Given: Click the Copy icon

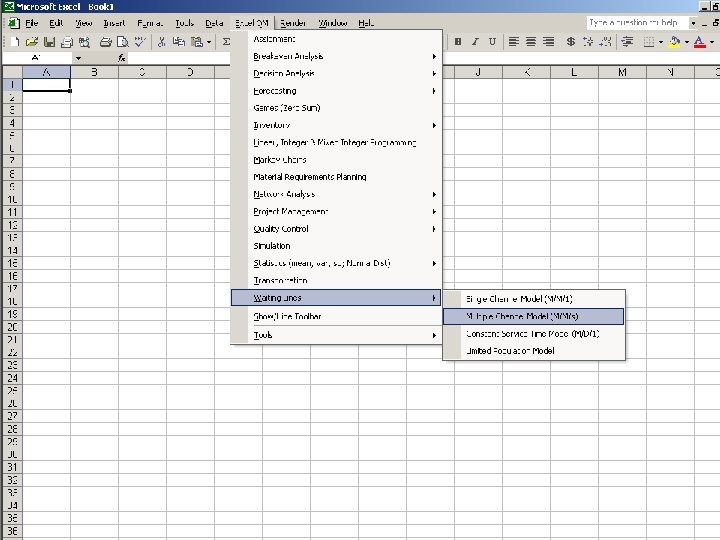Looking at the screenshot, I should (179, 42).
